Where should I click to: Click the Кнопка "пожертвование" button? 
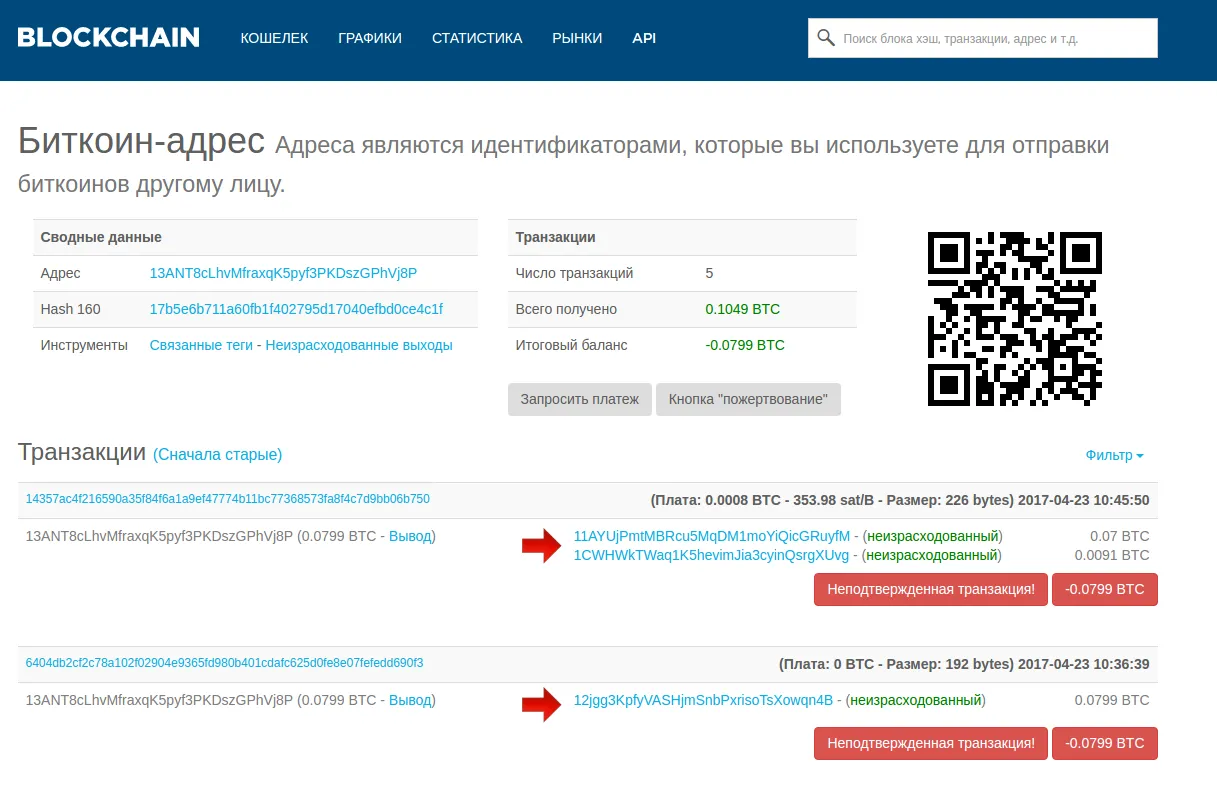coord(748,399)
